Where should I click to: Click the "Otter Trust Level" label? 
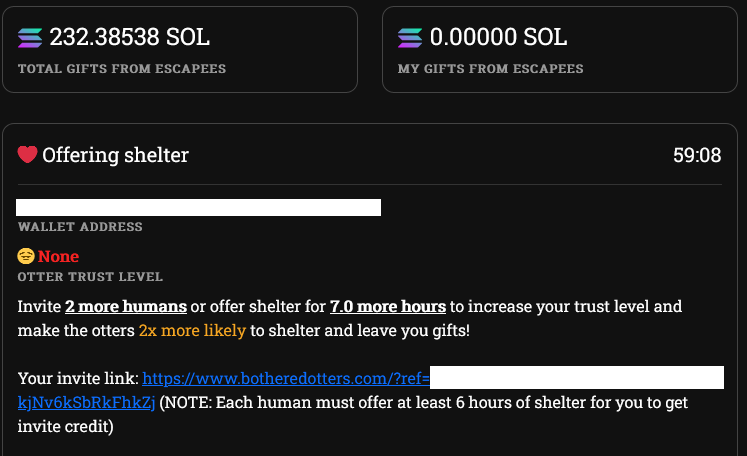tap(90, 277)
